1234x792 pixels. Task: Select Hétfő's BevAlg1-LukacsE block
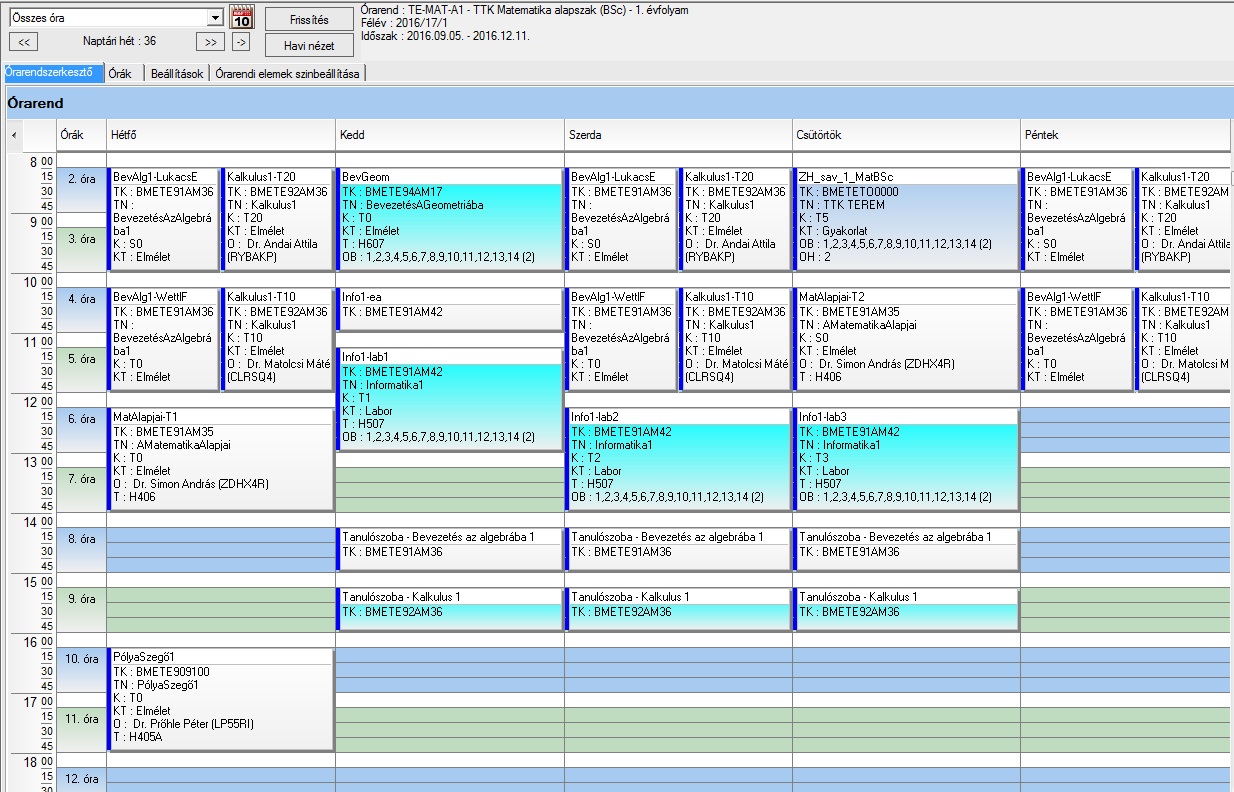click(163, 219)
